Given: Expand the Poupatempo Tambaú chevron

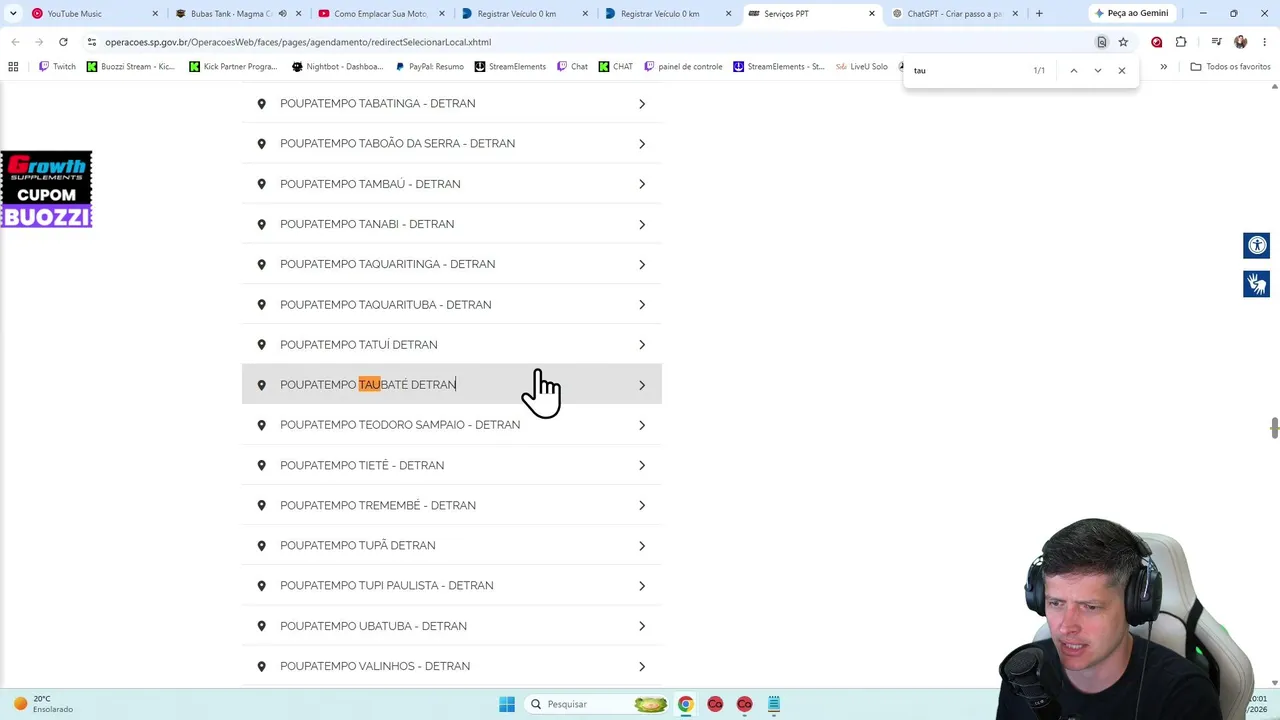Looking at the screenshot, I should 642,184.
